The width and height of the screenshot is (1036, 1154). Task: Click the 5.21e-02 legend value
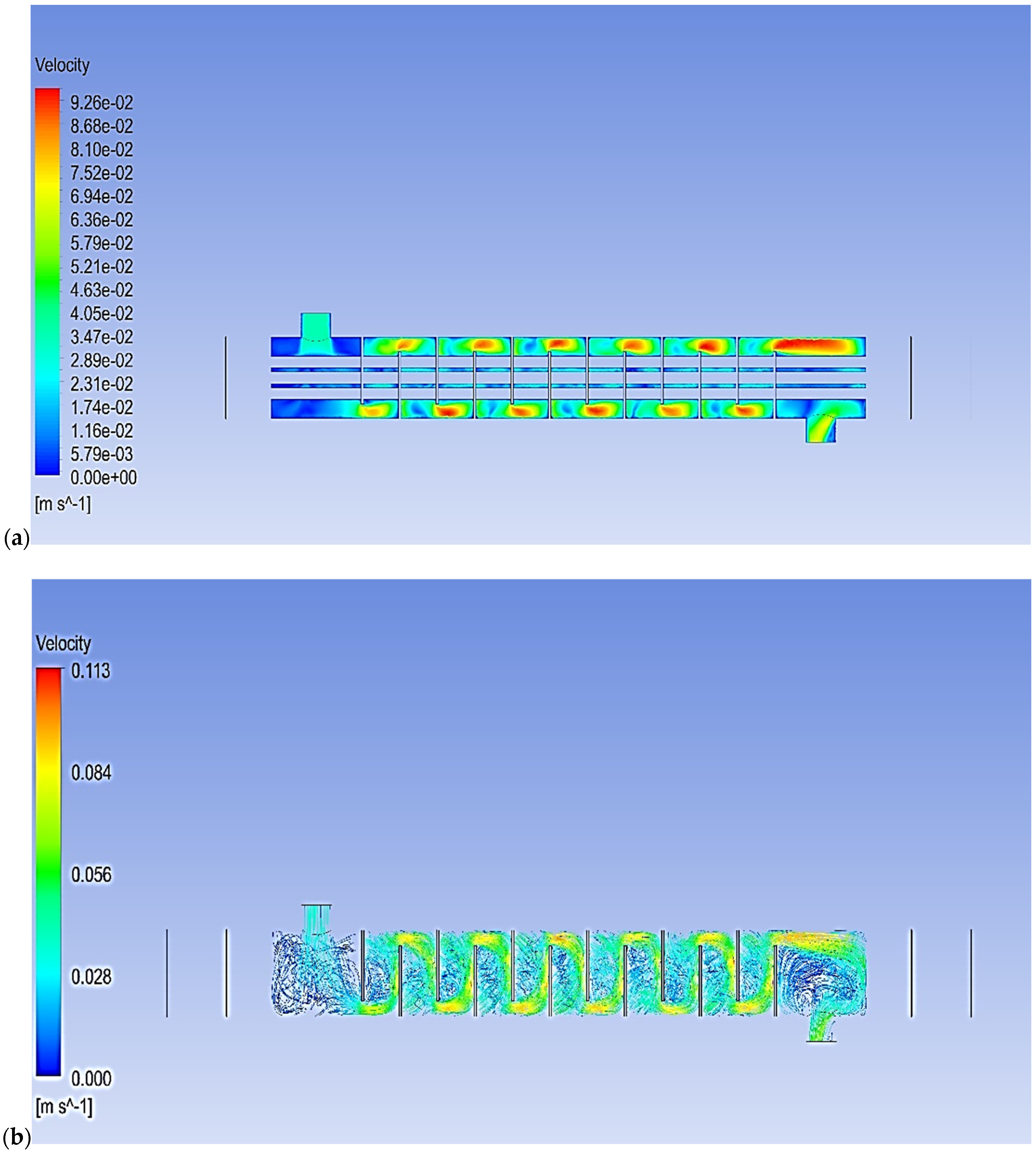click(101, 266)
